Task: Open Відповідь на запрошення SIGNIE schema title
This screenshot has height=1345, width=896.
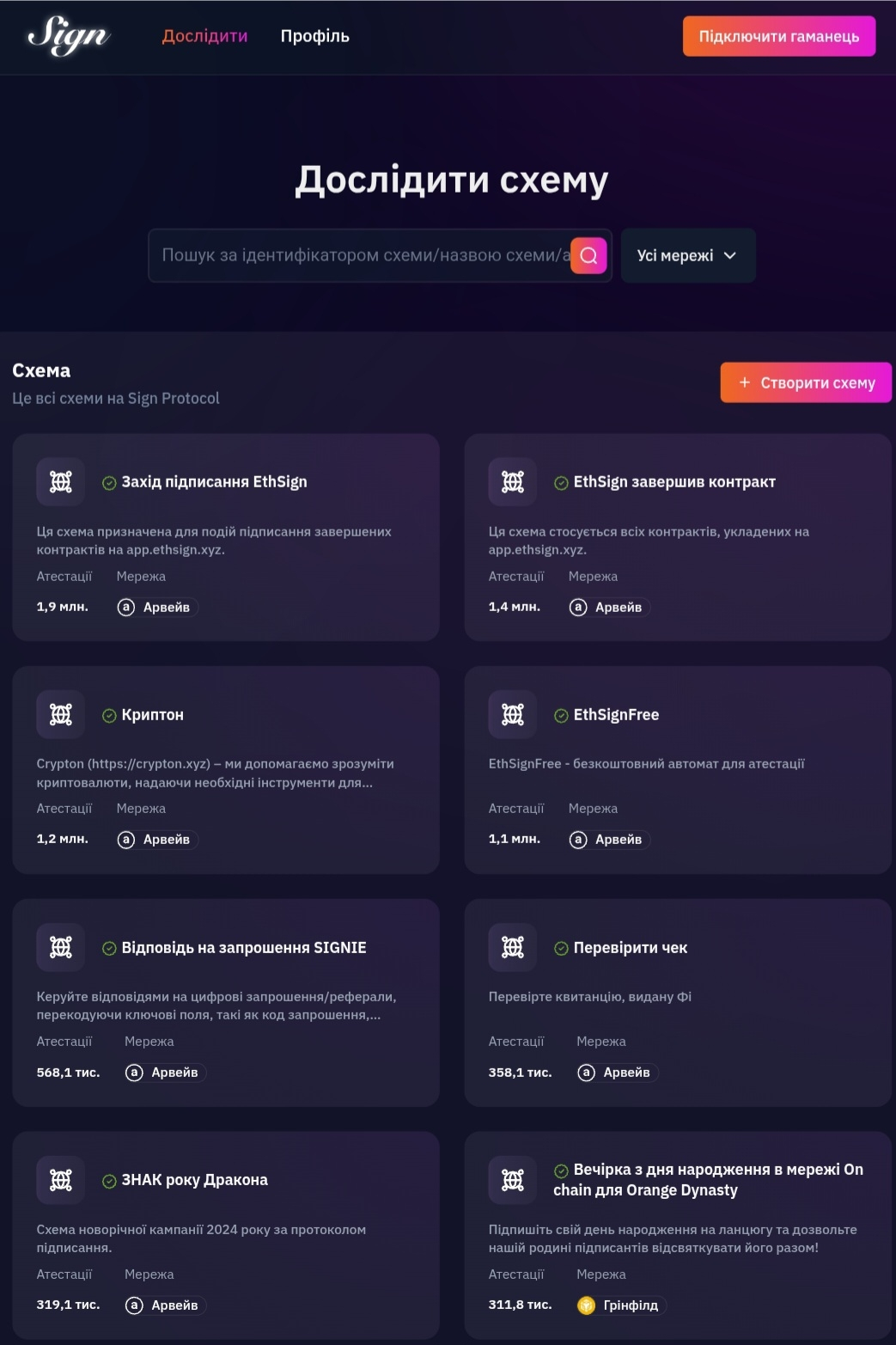Action: pos(244,948)
